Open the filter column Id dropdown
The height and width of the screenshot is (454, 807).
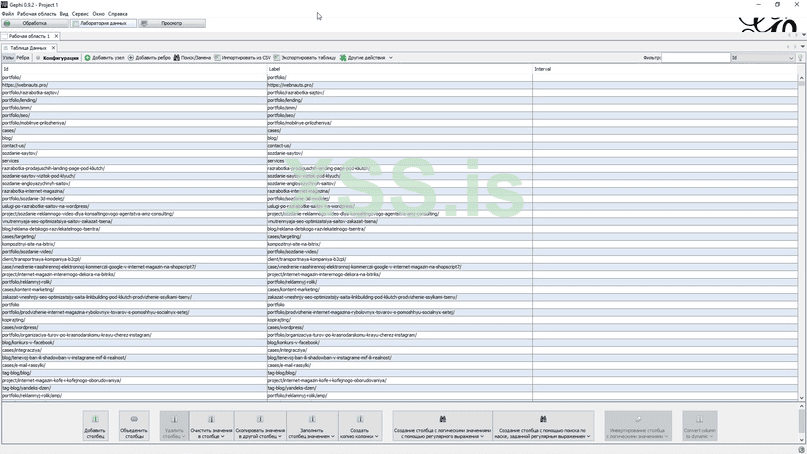pyautogui.click(x=762, y=58)
